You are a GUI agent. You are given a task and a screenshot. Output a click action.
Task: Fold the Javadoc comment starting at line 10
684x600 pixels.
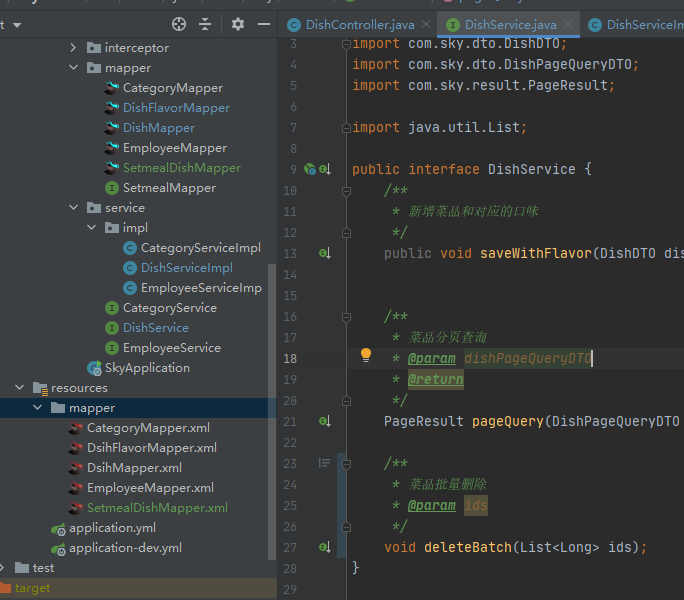coord(345,191)
